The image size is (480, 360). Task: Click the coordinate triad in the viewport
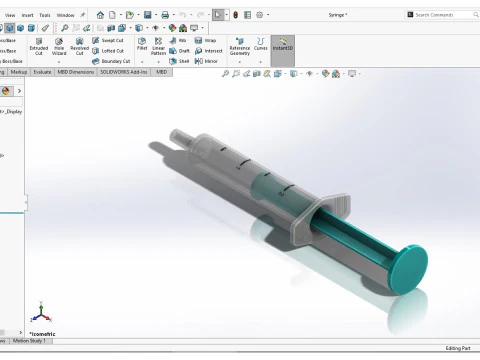(x=41, y=312)
